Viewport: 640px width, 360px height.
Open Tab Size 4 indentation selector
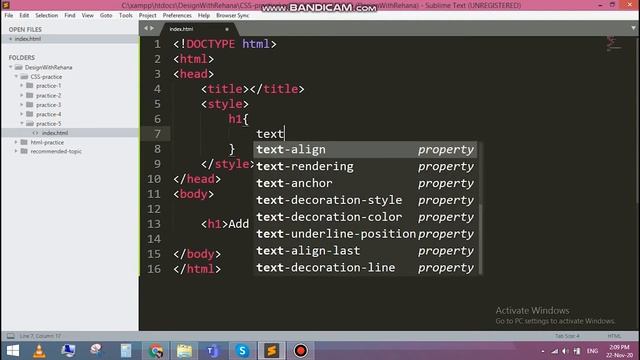pyautogui.click(x=567, y=336)
